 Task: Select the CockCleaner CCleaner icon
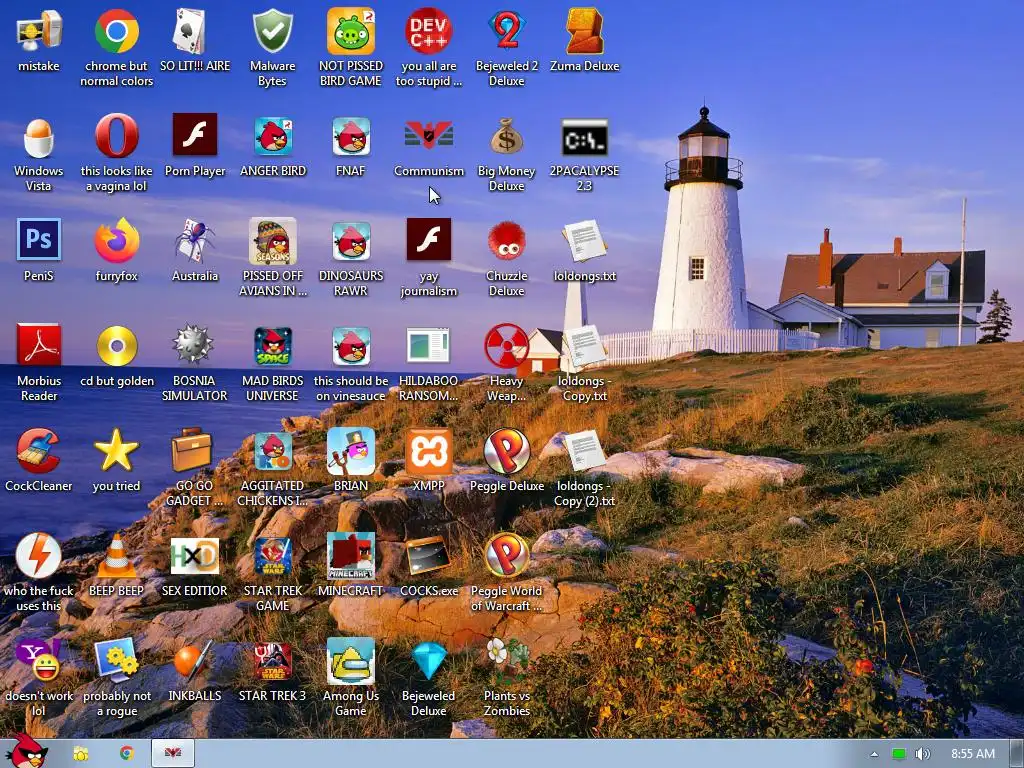pyautogui.click(x=39, y=451)
